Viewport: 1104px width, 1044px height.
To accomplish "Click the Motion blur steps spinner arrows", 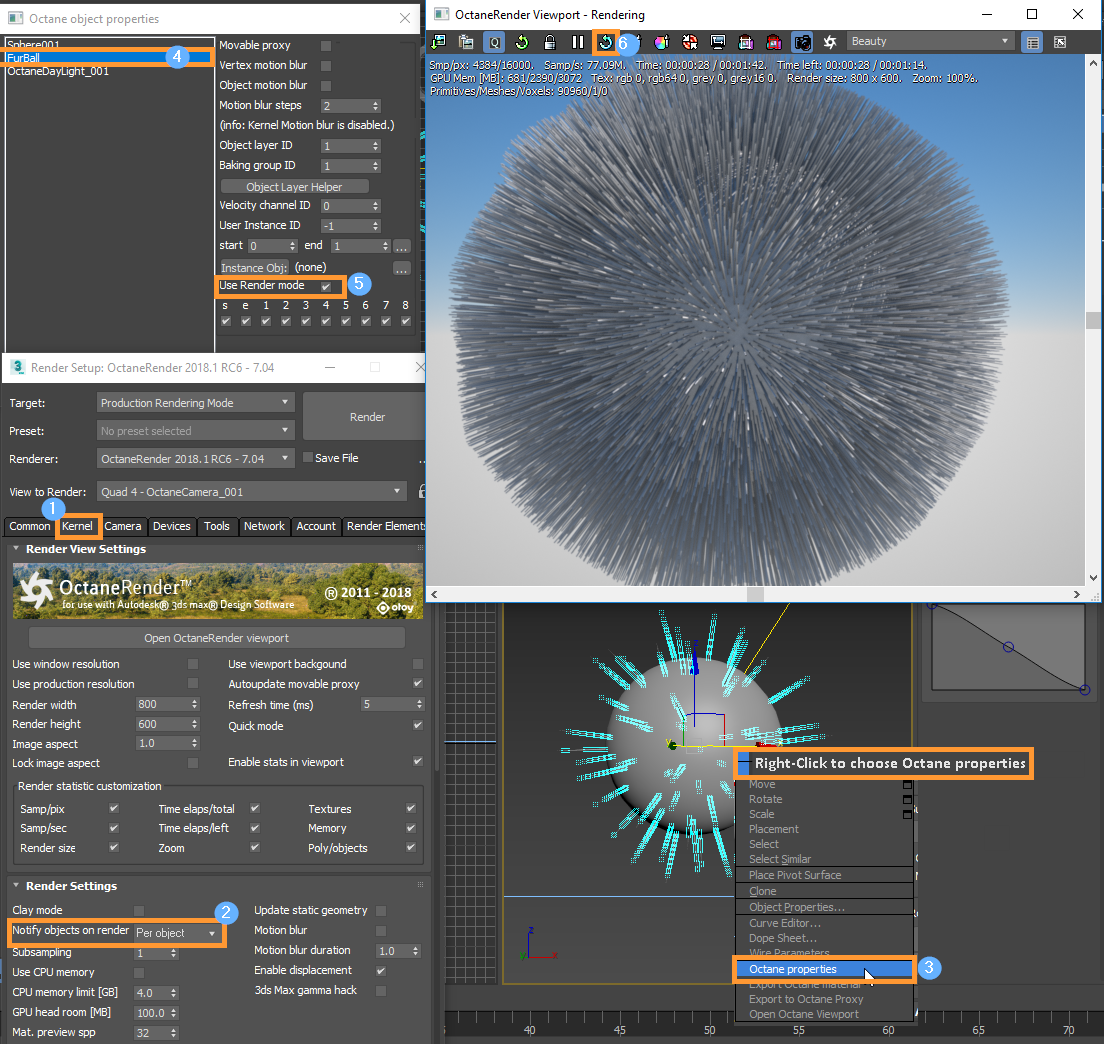I will (x=376, y=106).
